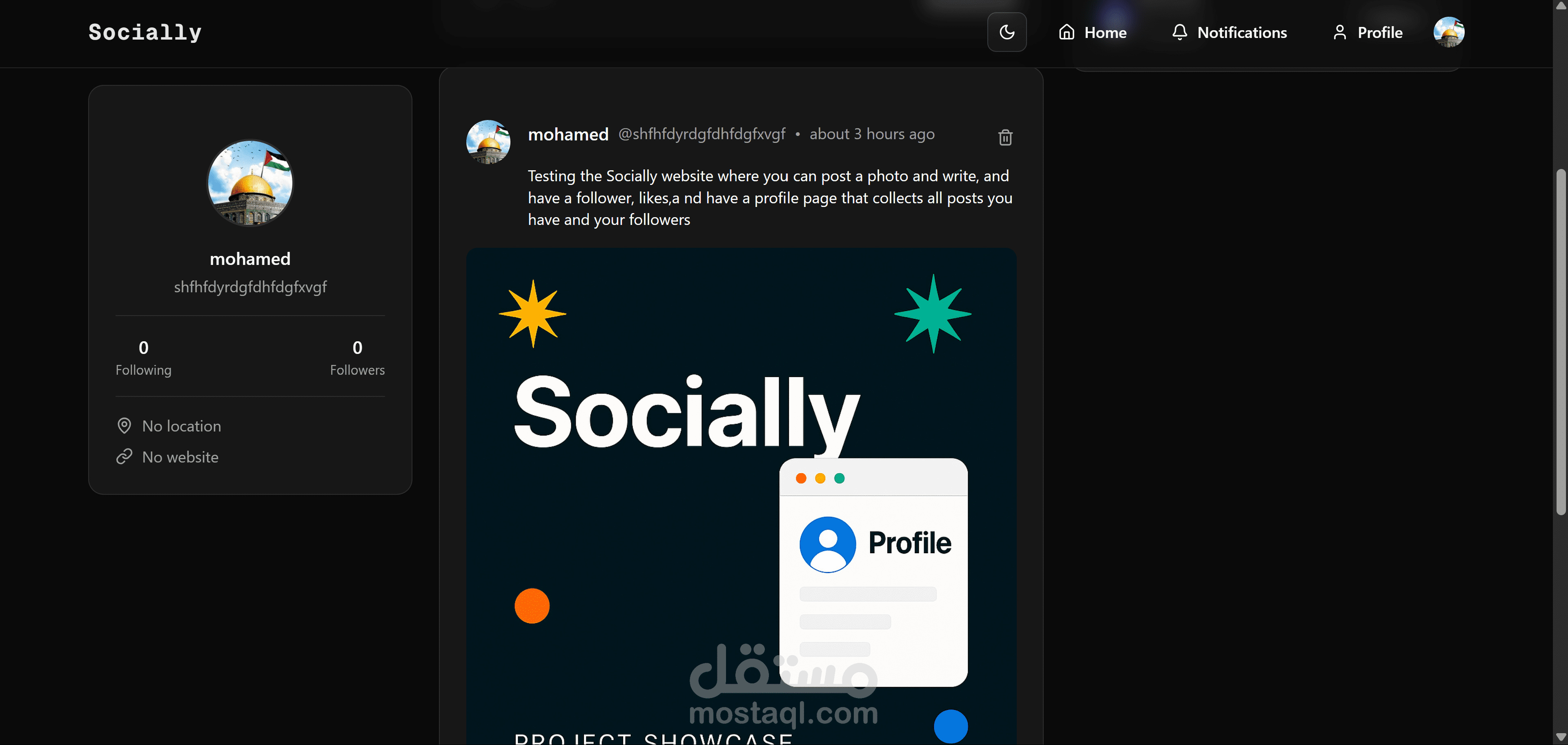Screen dimensions: 1568x745
Task: Click the Socially logo text
Action: coord(145,32)
